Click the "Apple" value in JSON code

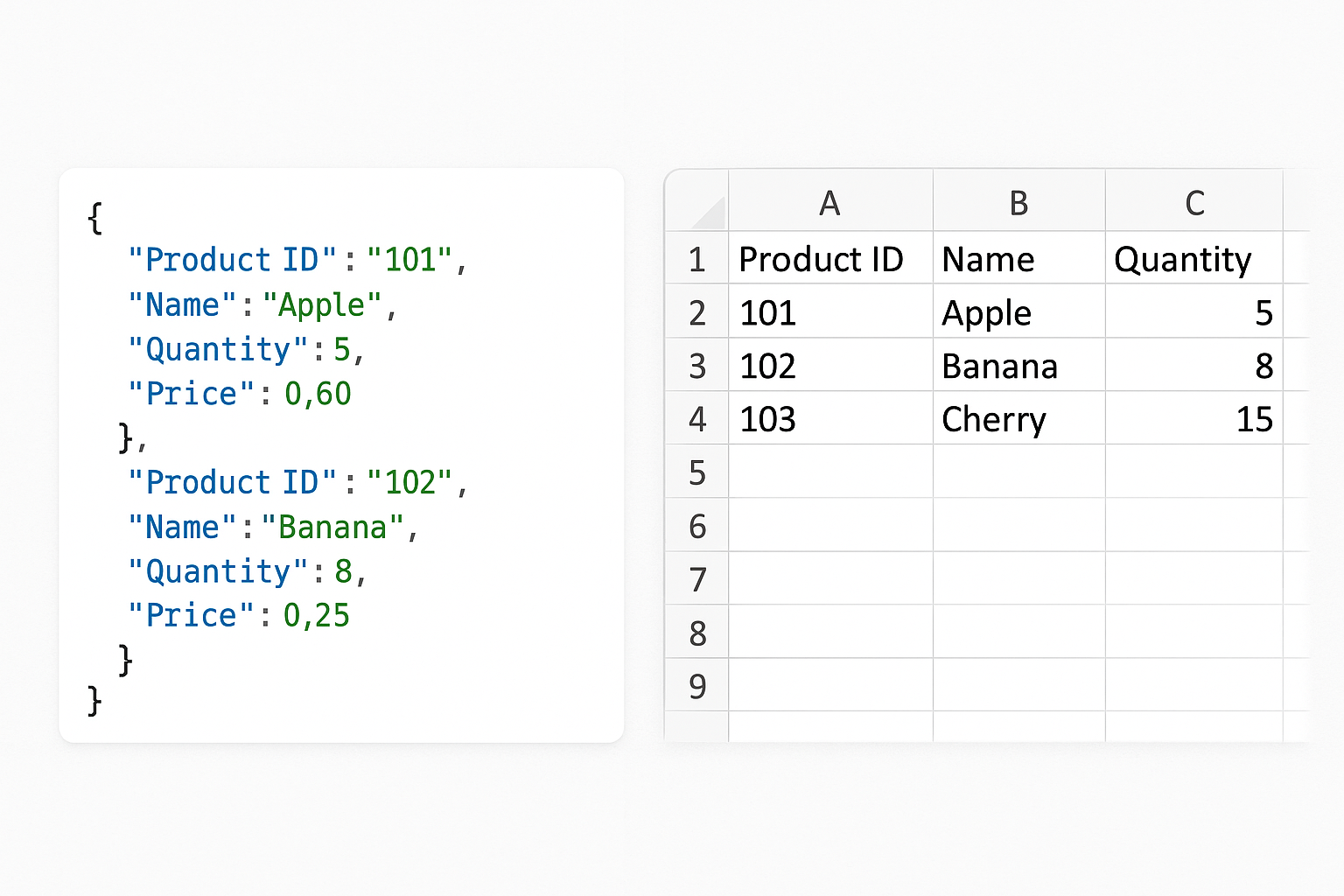click(x=322, y=305)
